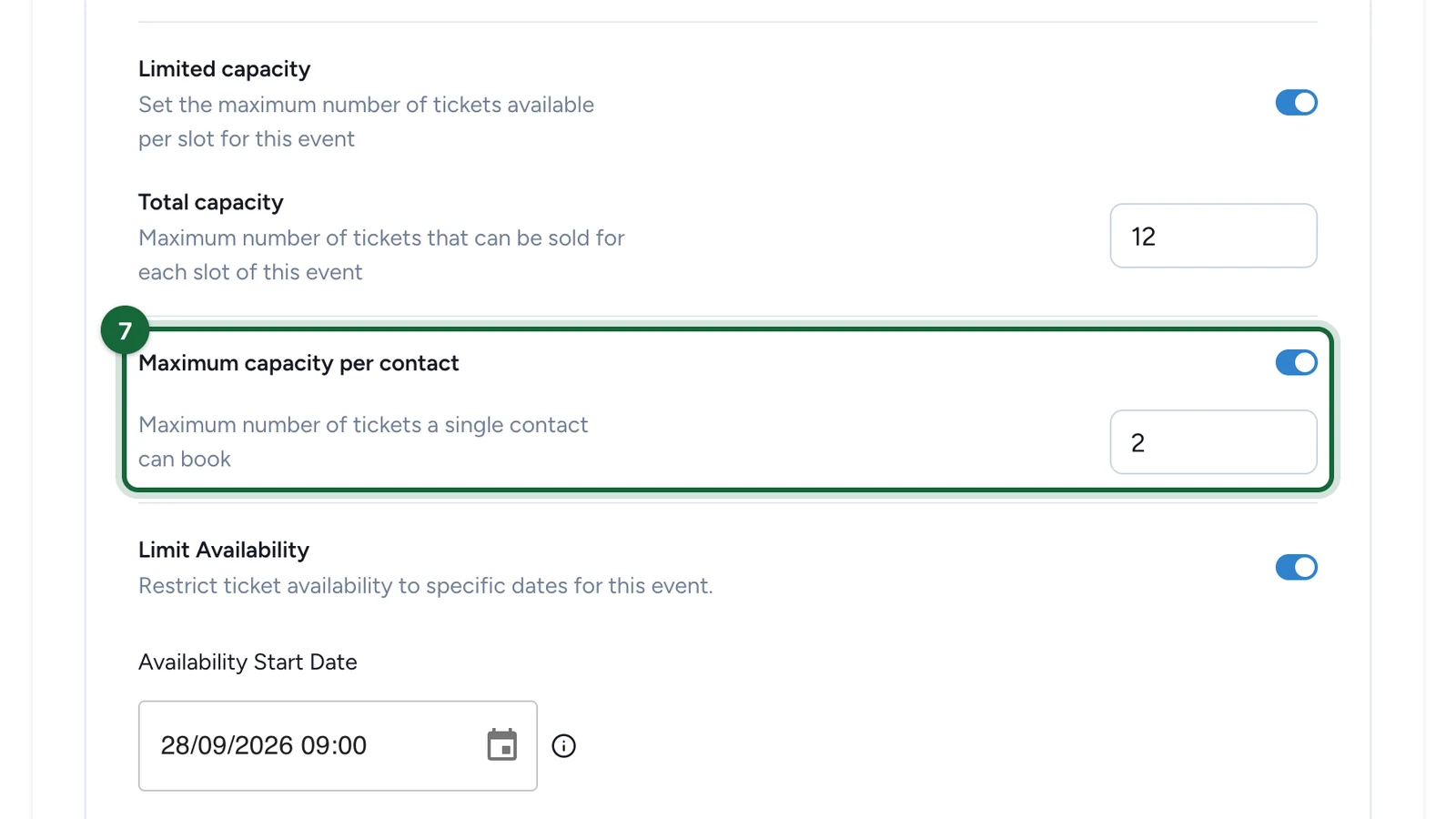Select the Maximum capacity per contact heading
Screen dimensions: 1456x819
(x=298, y=363)
